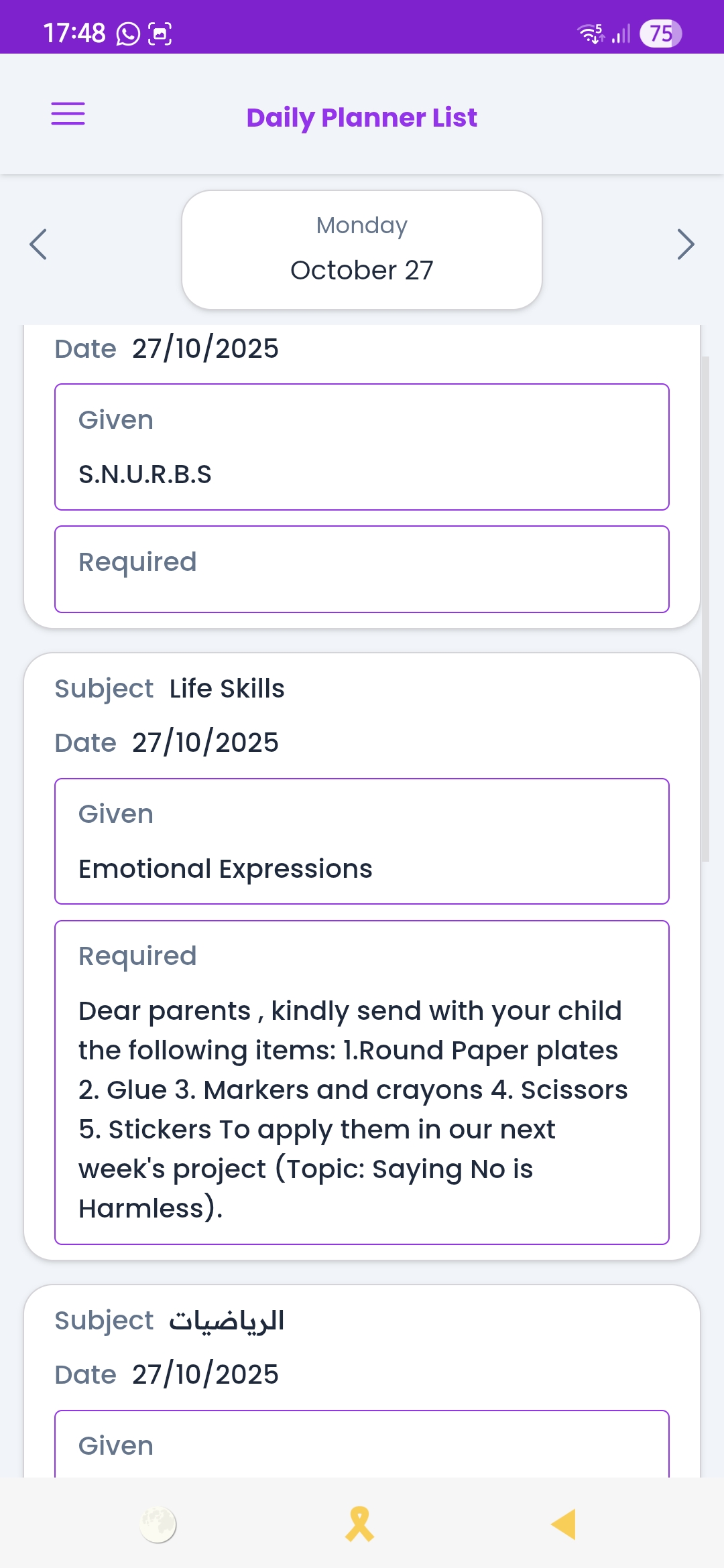Tap the empty Required box
The image size is (724, 1568).
click(x=362, y=569)
